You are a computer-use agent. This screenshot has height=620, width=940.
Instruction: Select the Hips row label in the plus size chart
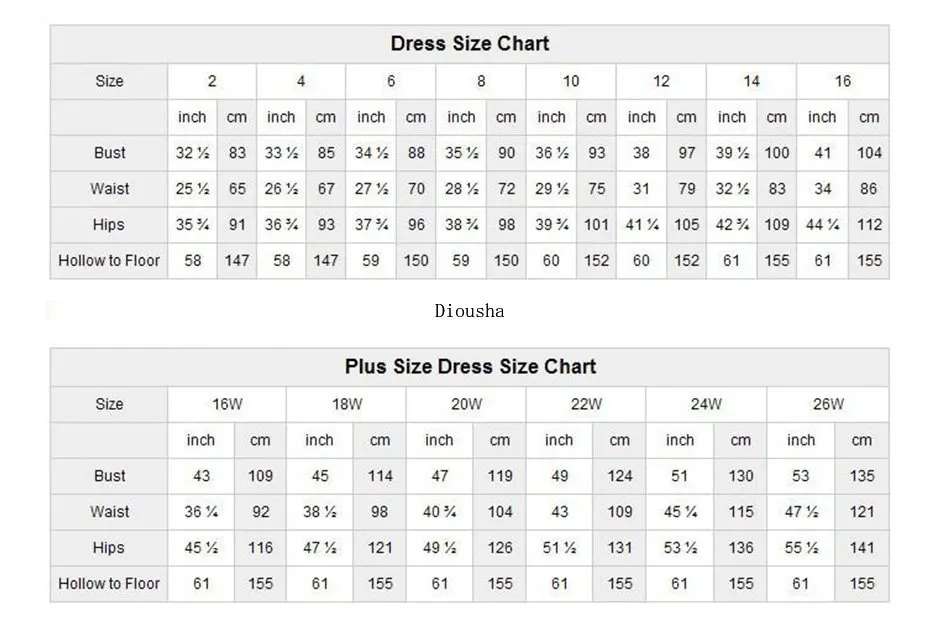tap(110, 548)
